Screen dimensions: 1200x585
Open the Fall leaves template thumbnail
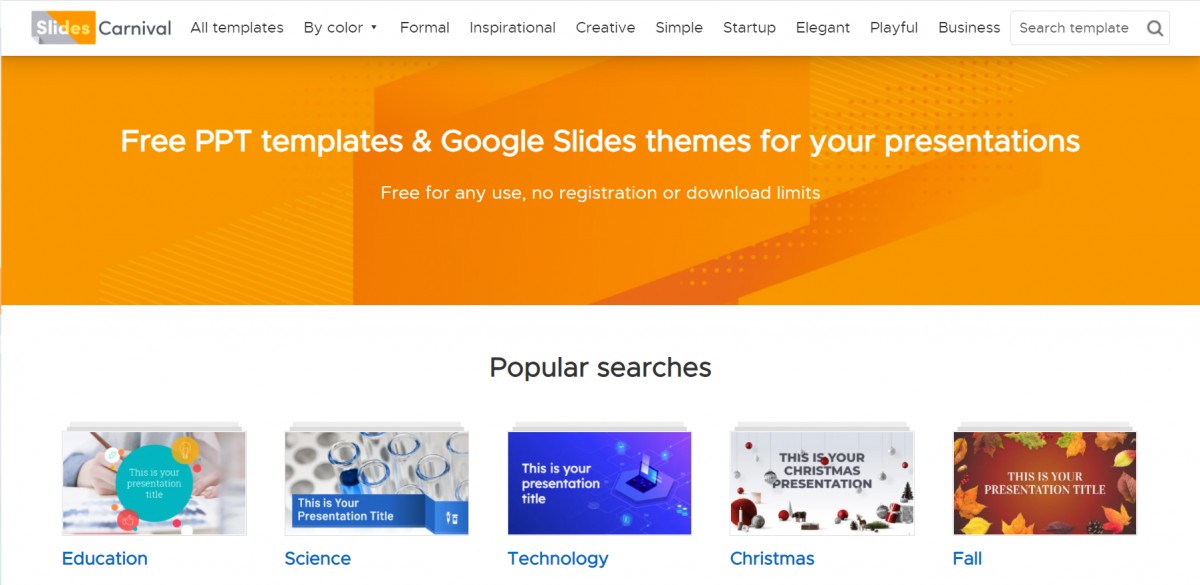(1045, 483)
